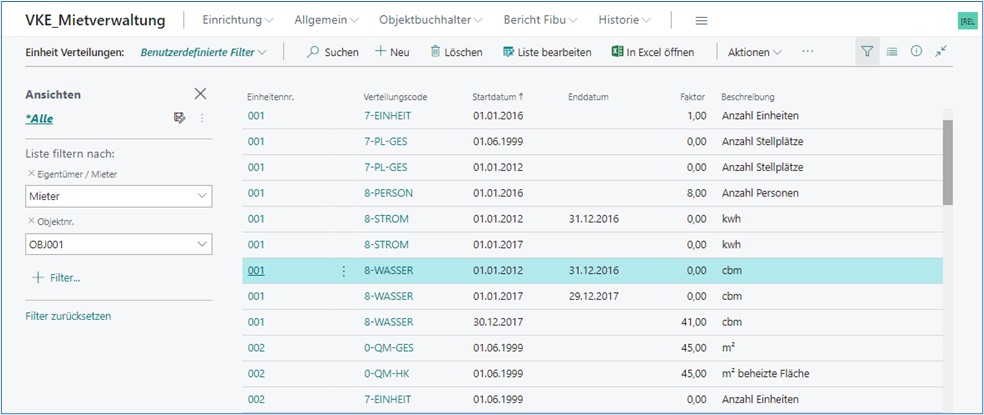Image resolution: width=984 pixels, height=415 pixels.
Task: Open the Bericht Fibu menu
Action: [x=540, y=20]
